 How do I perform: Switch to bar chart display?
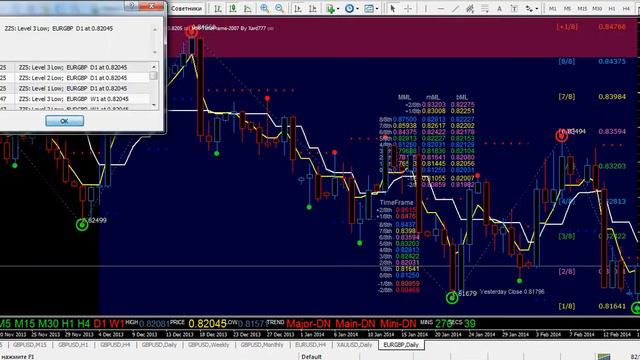click(218, 9)
